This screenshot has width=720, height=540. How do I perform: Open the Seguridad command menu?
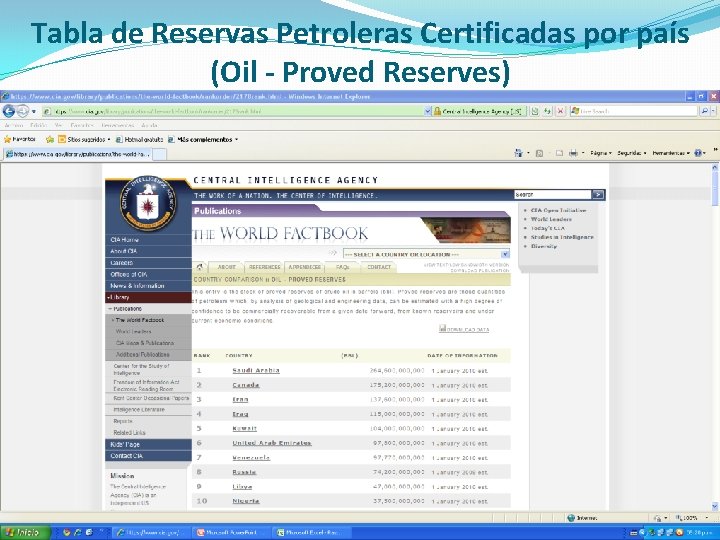632,153
